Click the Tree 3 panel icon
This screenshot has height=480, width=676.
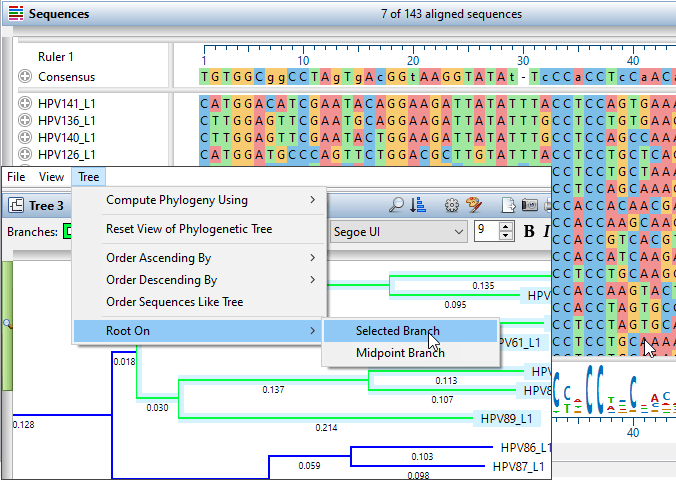click(16, 205)
